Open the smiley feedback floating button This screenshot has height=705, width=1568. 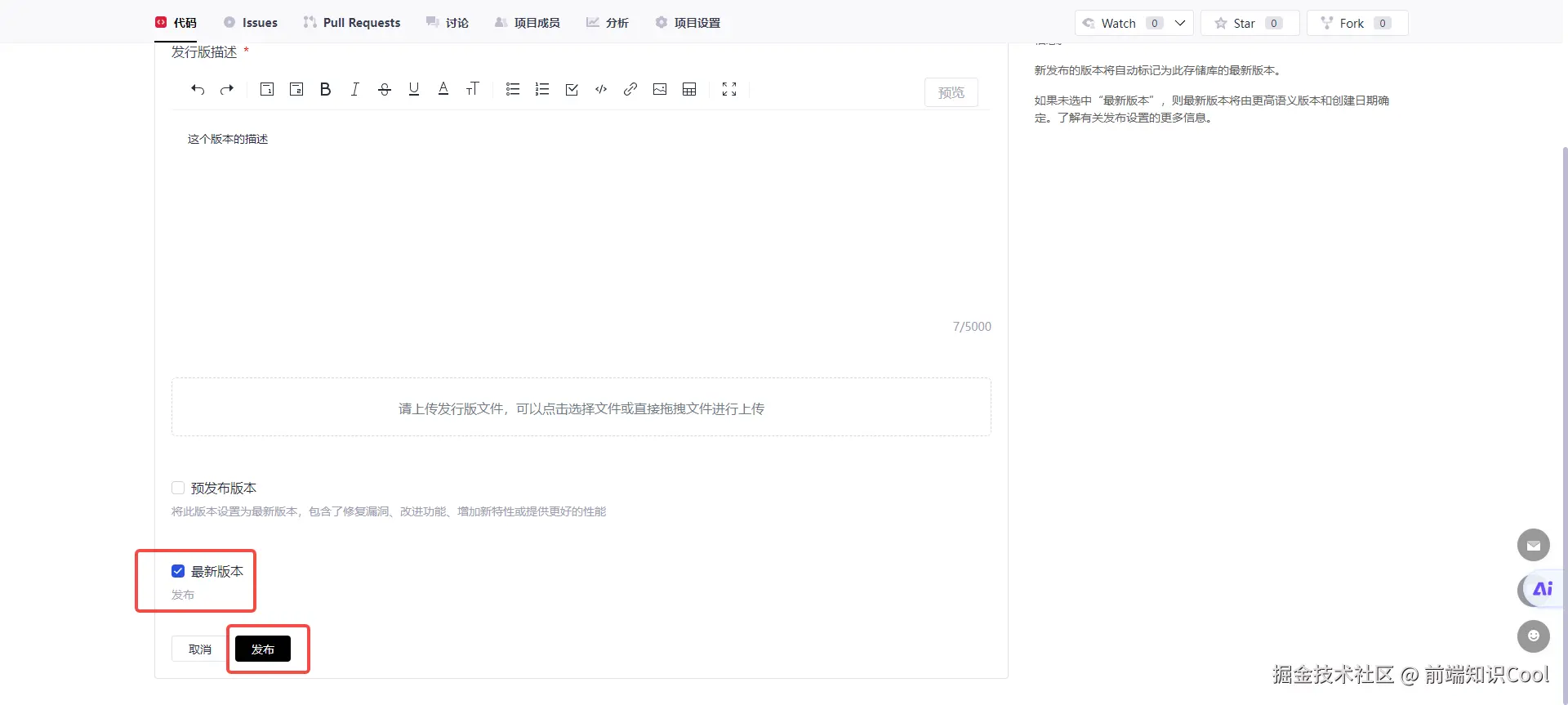tap(1534, 636)
